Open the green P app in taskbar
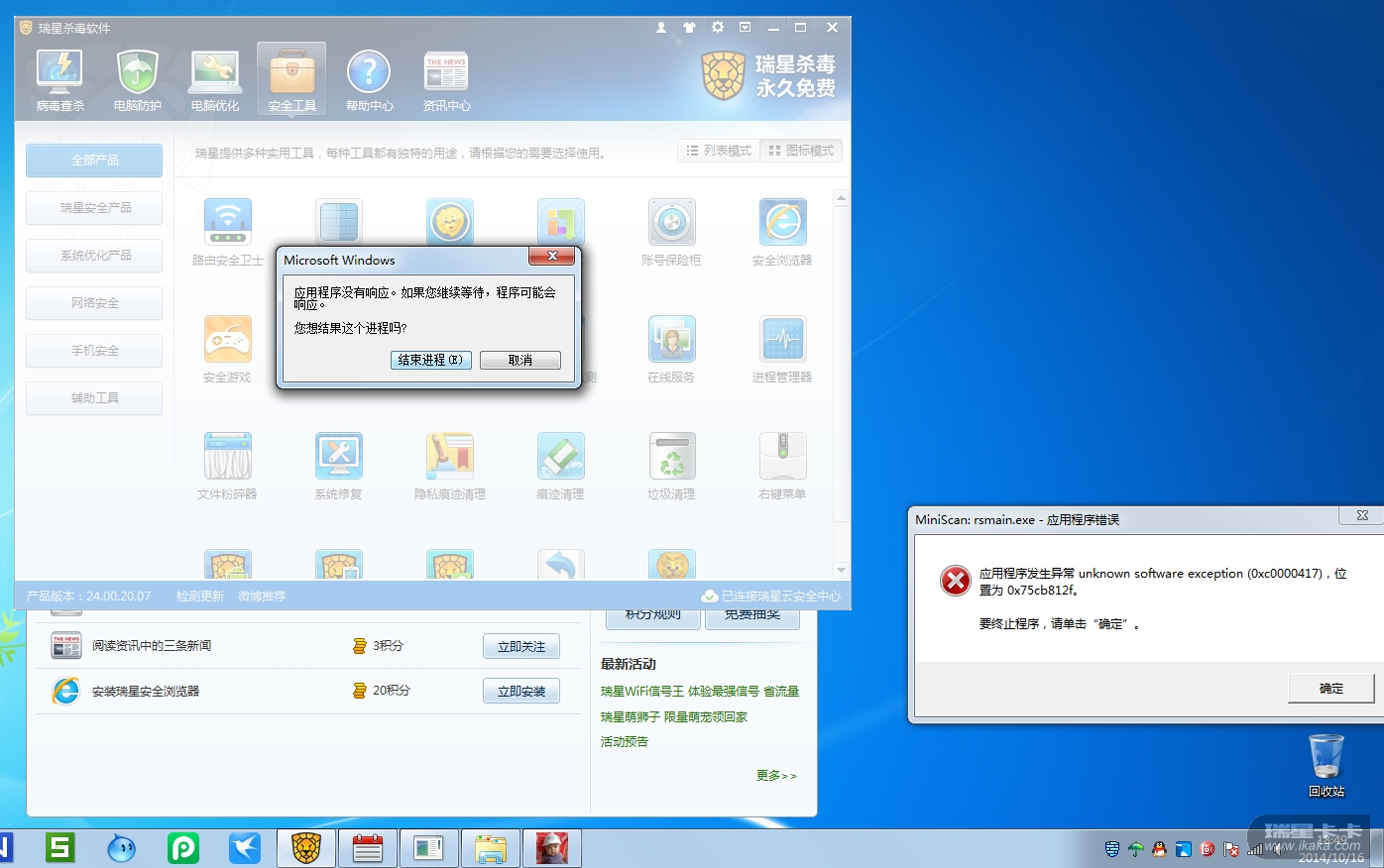This screenshot has width=1384, height=868. (x=183, y=848)
